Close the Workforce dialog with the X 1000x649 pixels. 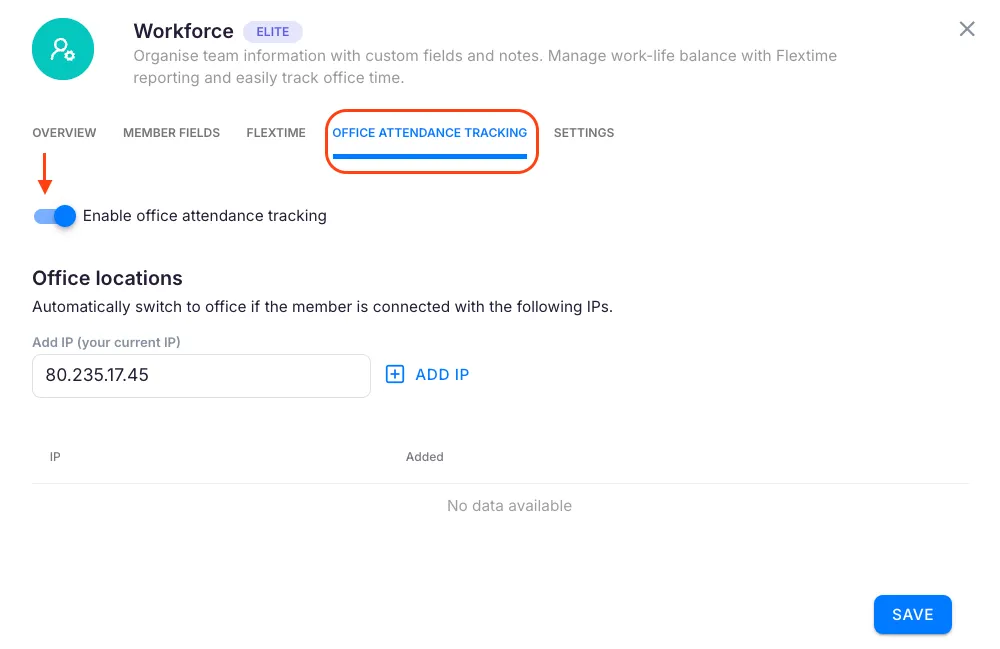point(967,29)
